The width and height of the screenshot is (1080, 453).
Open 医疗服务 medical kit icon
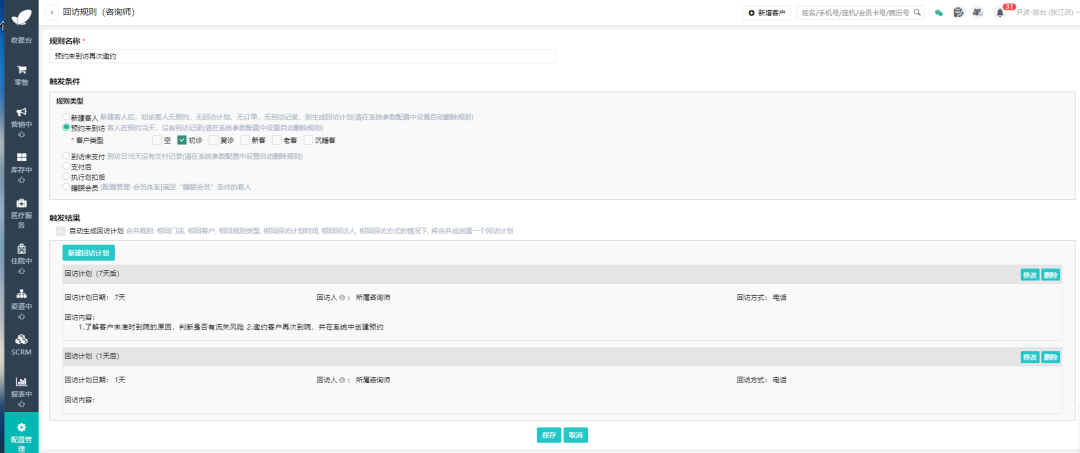coord(21,203)
